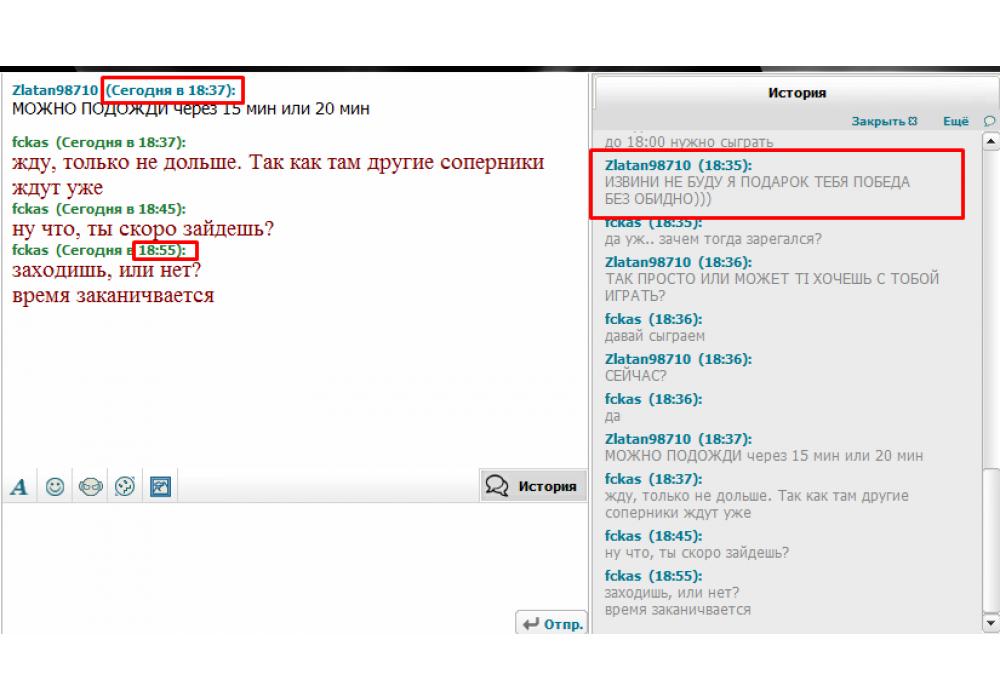Click fckas (18:55) name in history
The height and width of the screenshot is (700, 1000).
coord(623,576)
